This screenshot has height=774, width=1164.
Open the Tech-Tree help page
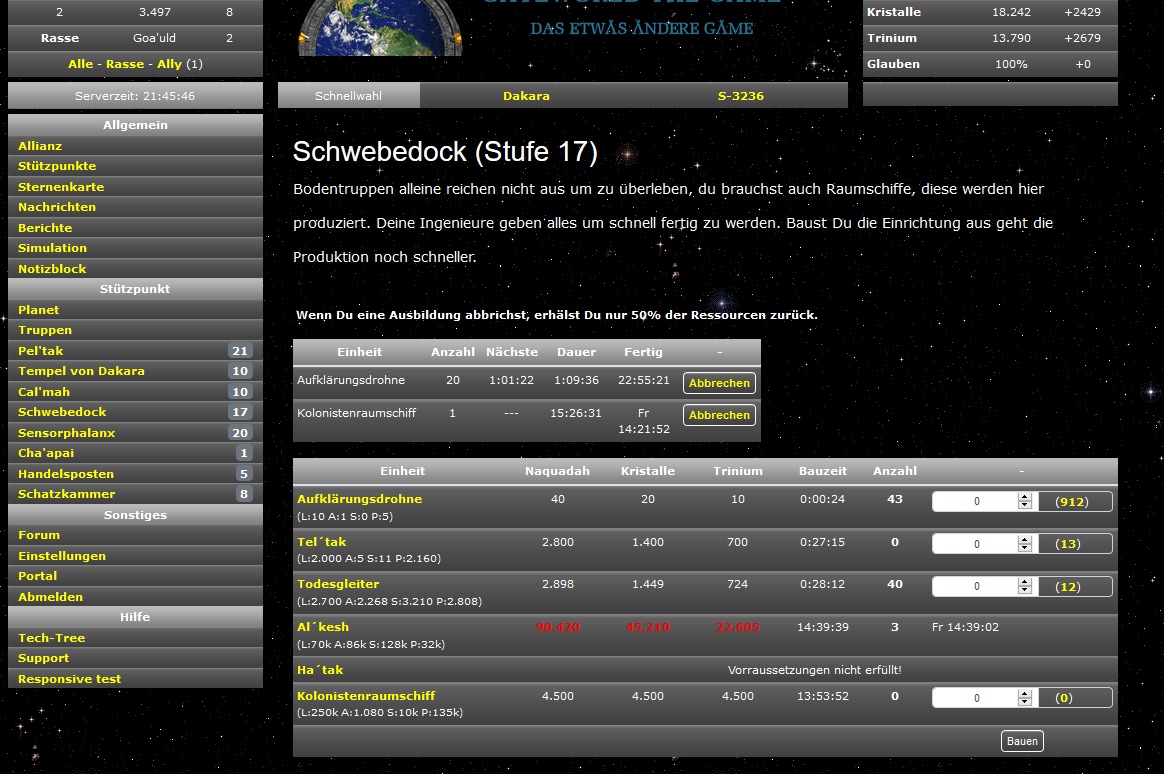(51, 638)
